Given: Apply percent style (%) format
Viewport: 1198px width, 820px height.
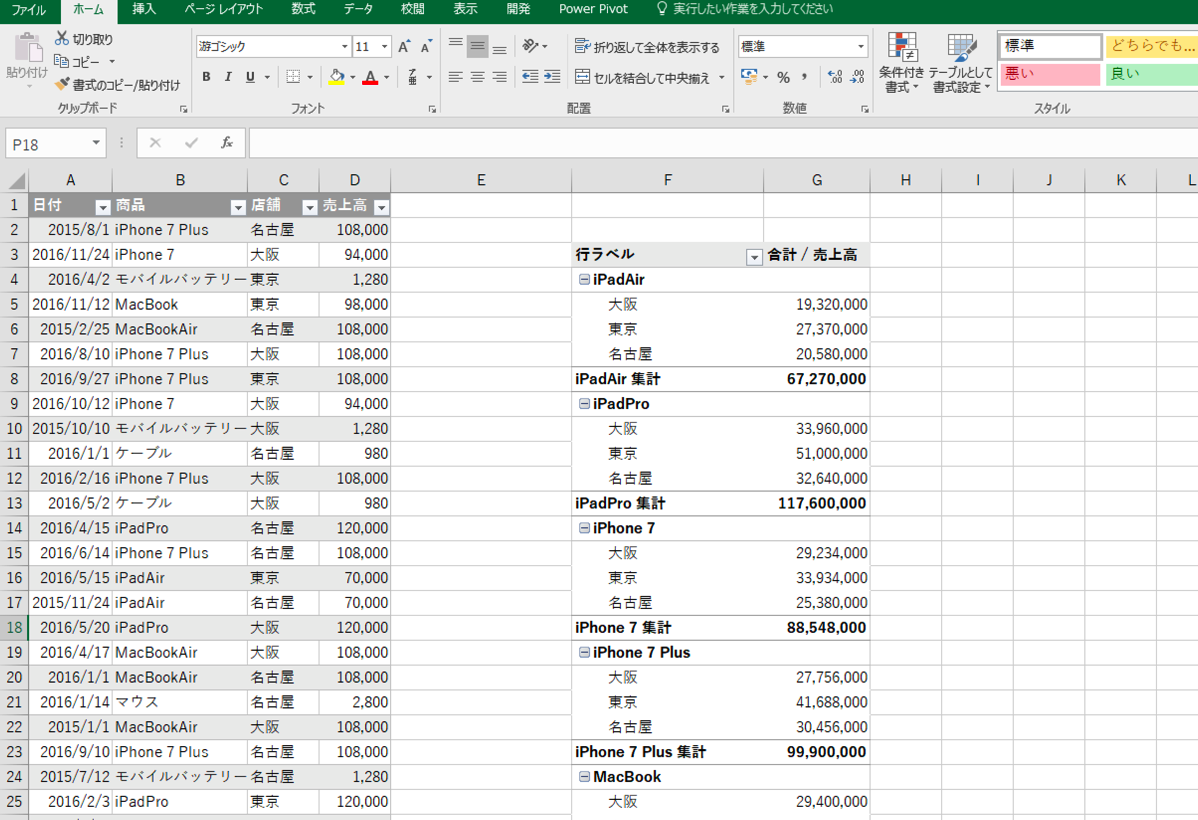Looking at the screenshot, I should pos(783,77).
